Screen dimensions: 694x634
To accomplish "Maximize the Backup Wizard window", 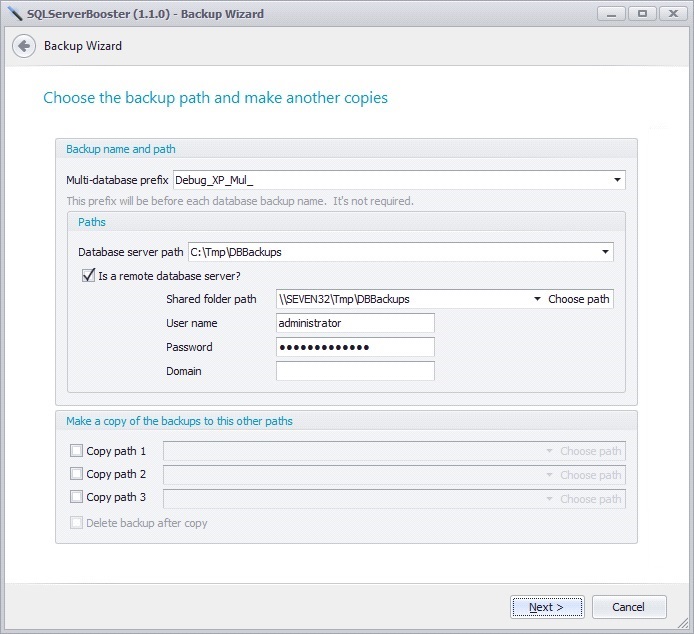I will pyautogui.click(x=642, y=14).
